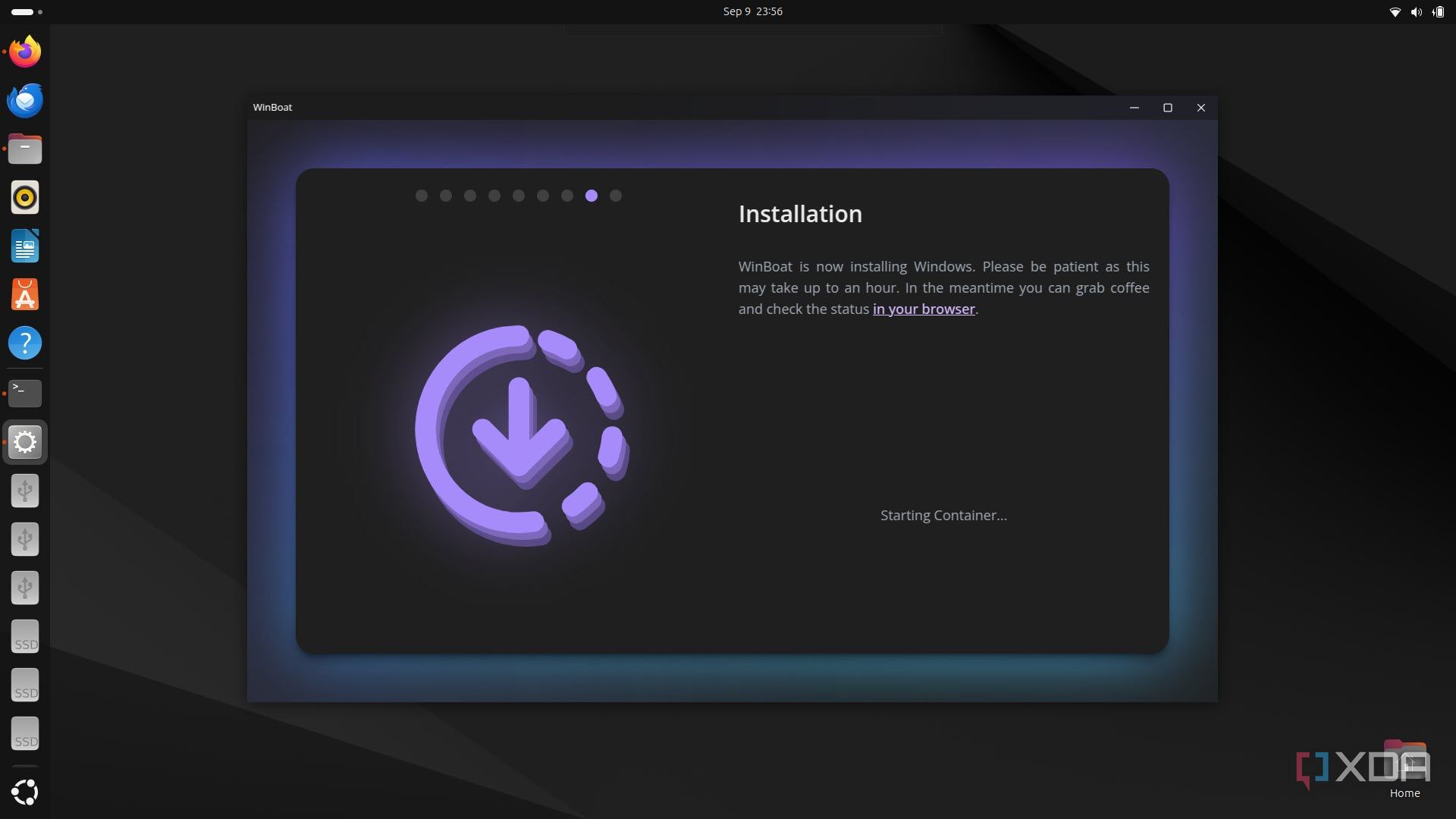This screenshot has height=819, width=1456.
Task: Open the Wi-Fi network indicator
Action: click(1394, 12)
